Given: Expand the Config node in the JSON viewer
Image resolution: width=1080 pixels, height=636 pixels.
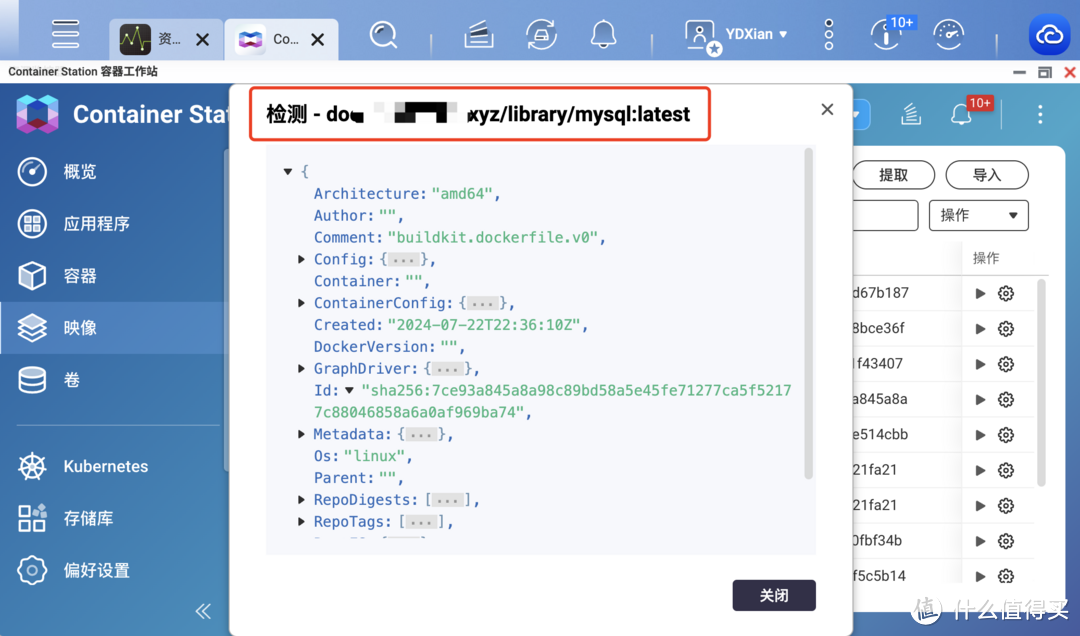Looking at the screenshot, I should [302, 259].
